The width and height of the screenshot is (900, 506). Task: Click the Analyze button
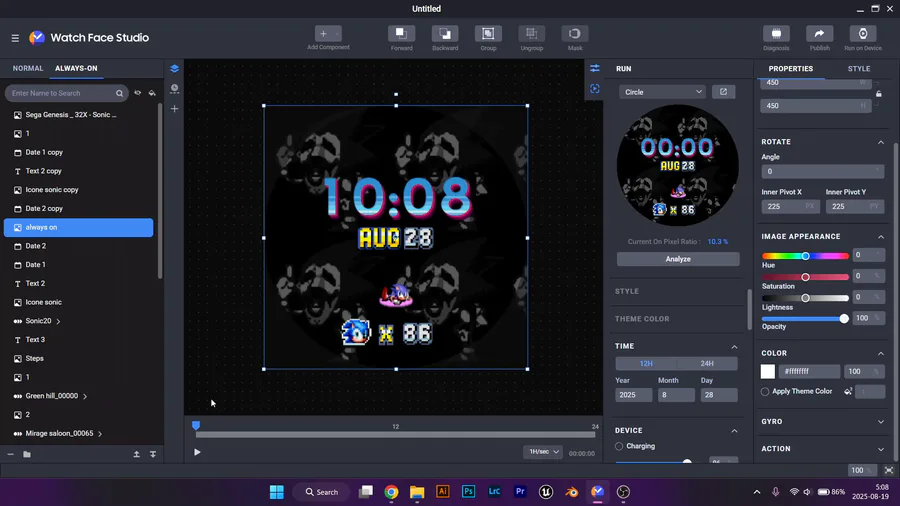[x=678, y=259]
